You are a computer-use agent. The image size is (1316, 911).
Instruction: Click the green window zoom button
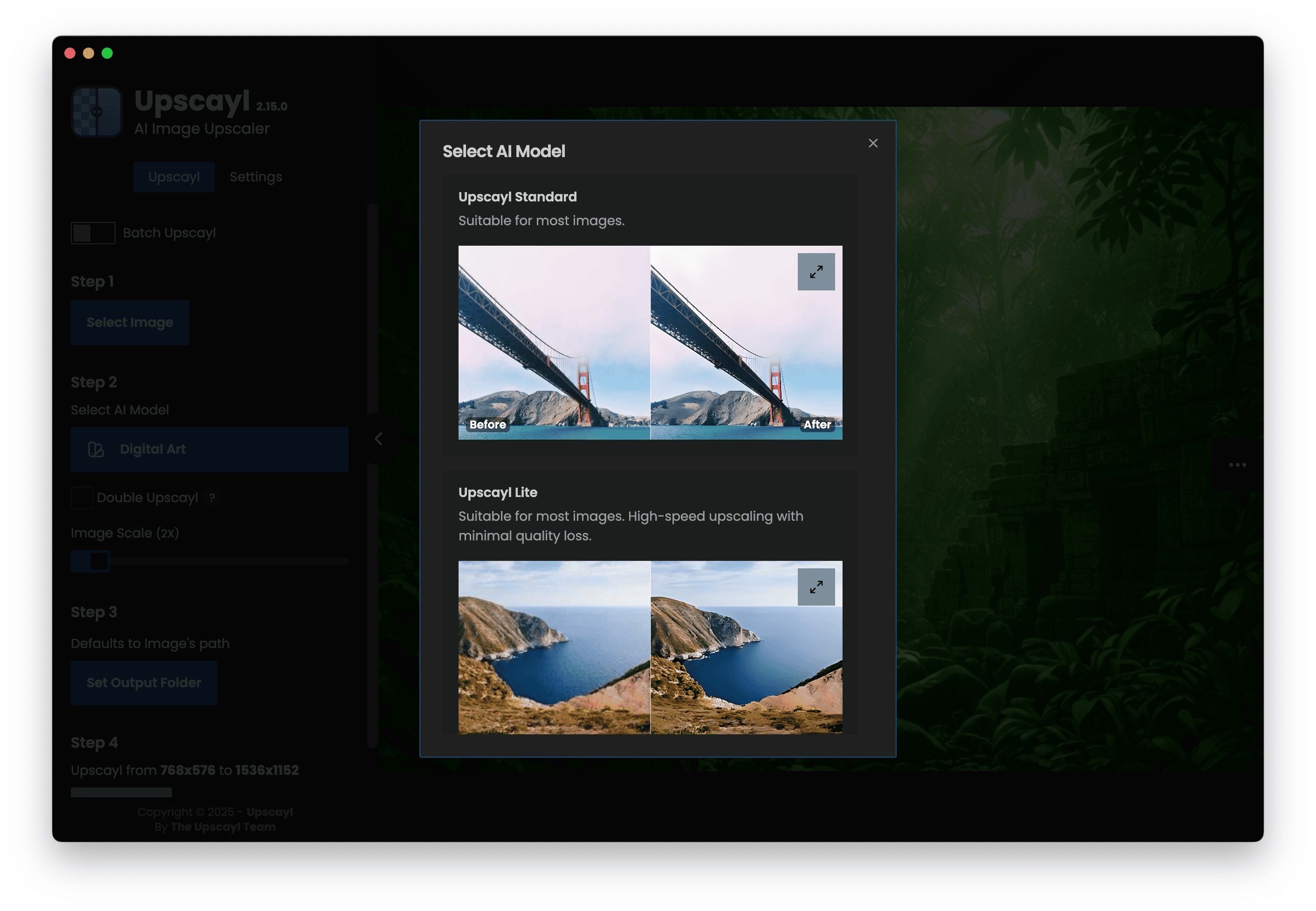click(107, 53)
